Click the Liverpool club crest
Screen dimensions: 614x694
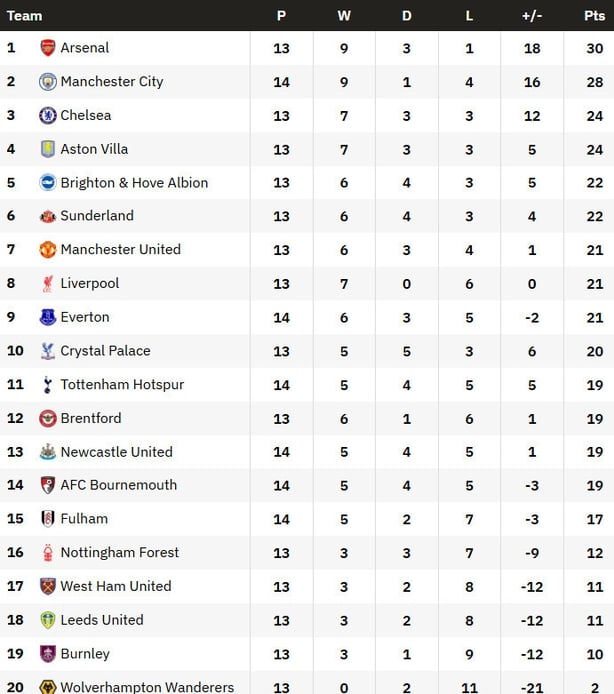click(x=47, y=284)
